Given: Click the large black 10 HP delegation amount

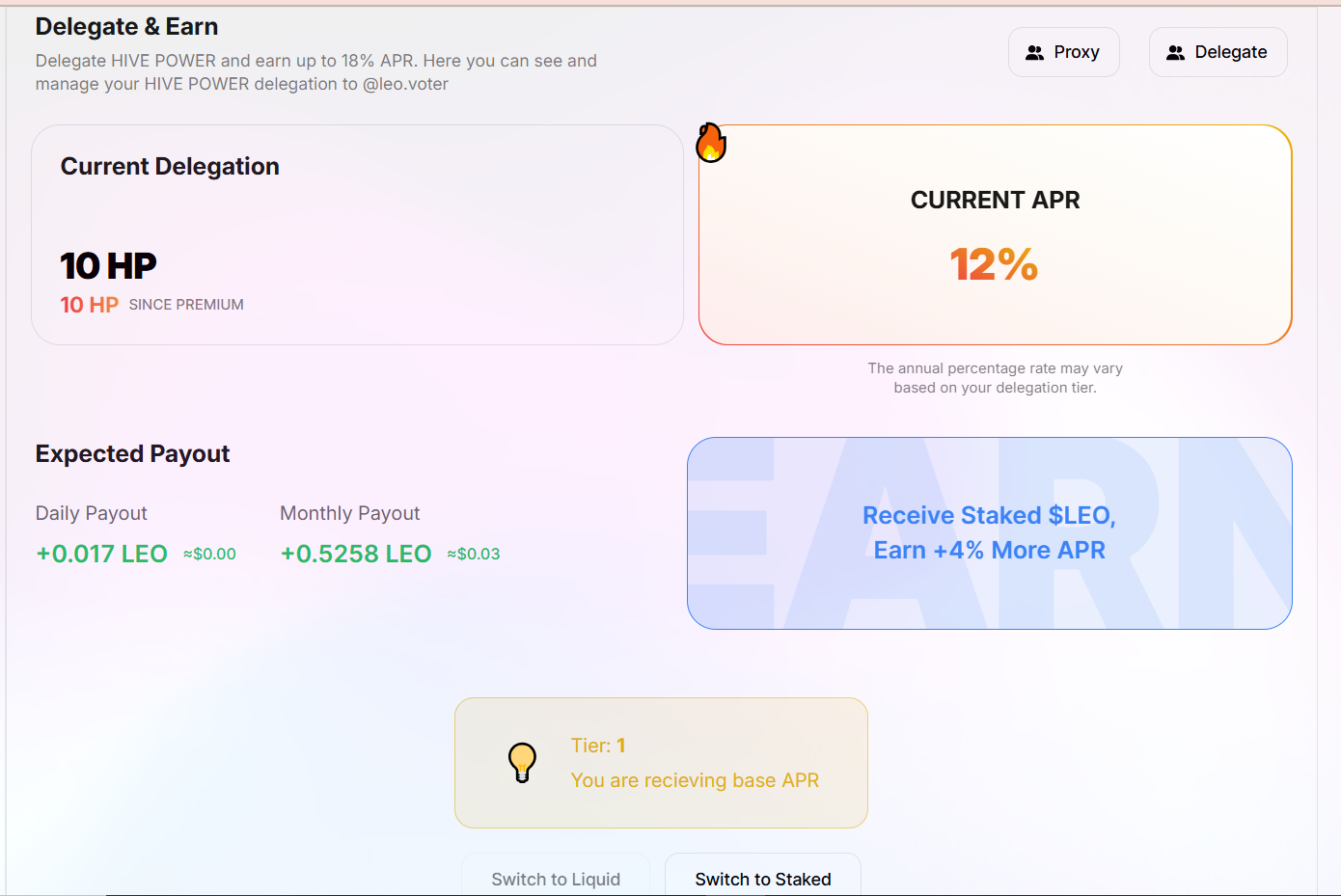Looking at the screenshot, I should (x=108, y=265).
